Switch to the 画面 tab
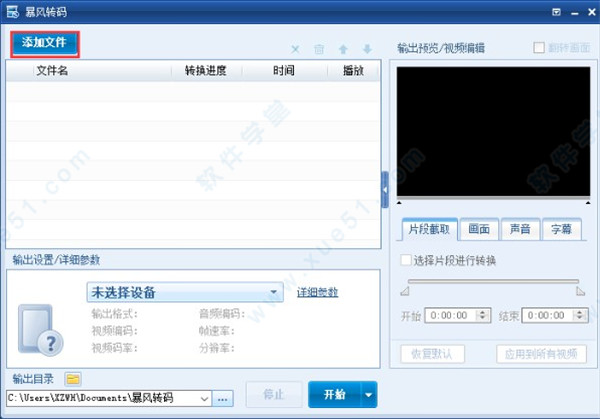600x419 pixels. click(479, 229)
